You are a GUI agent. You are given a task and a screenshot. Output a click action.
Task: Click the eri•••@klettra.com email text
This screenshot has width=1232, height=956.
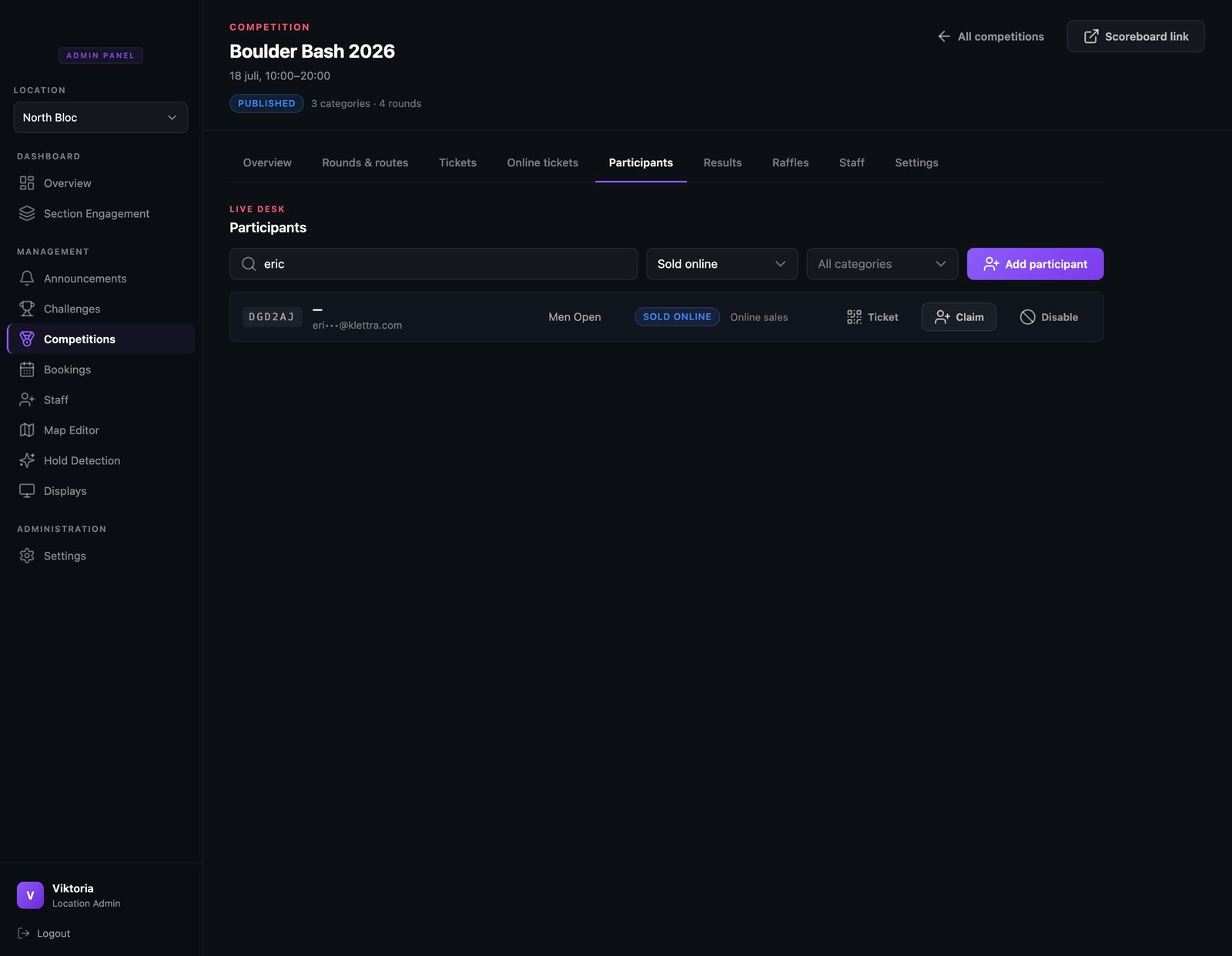(x=357, y=326)
